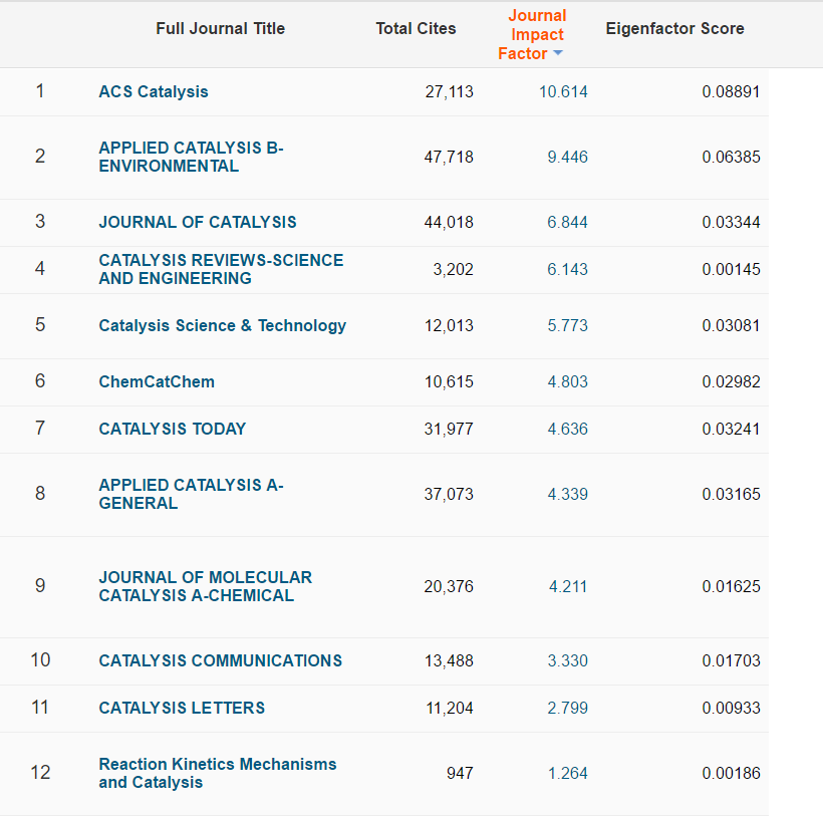Open Journal of Molecular Catalysis A-Chemical link
This screenshot has height=817, width=823.
coord(205,586)
